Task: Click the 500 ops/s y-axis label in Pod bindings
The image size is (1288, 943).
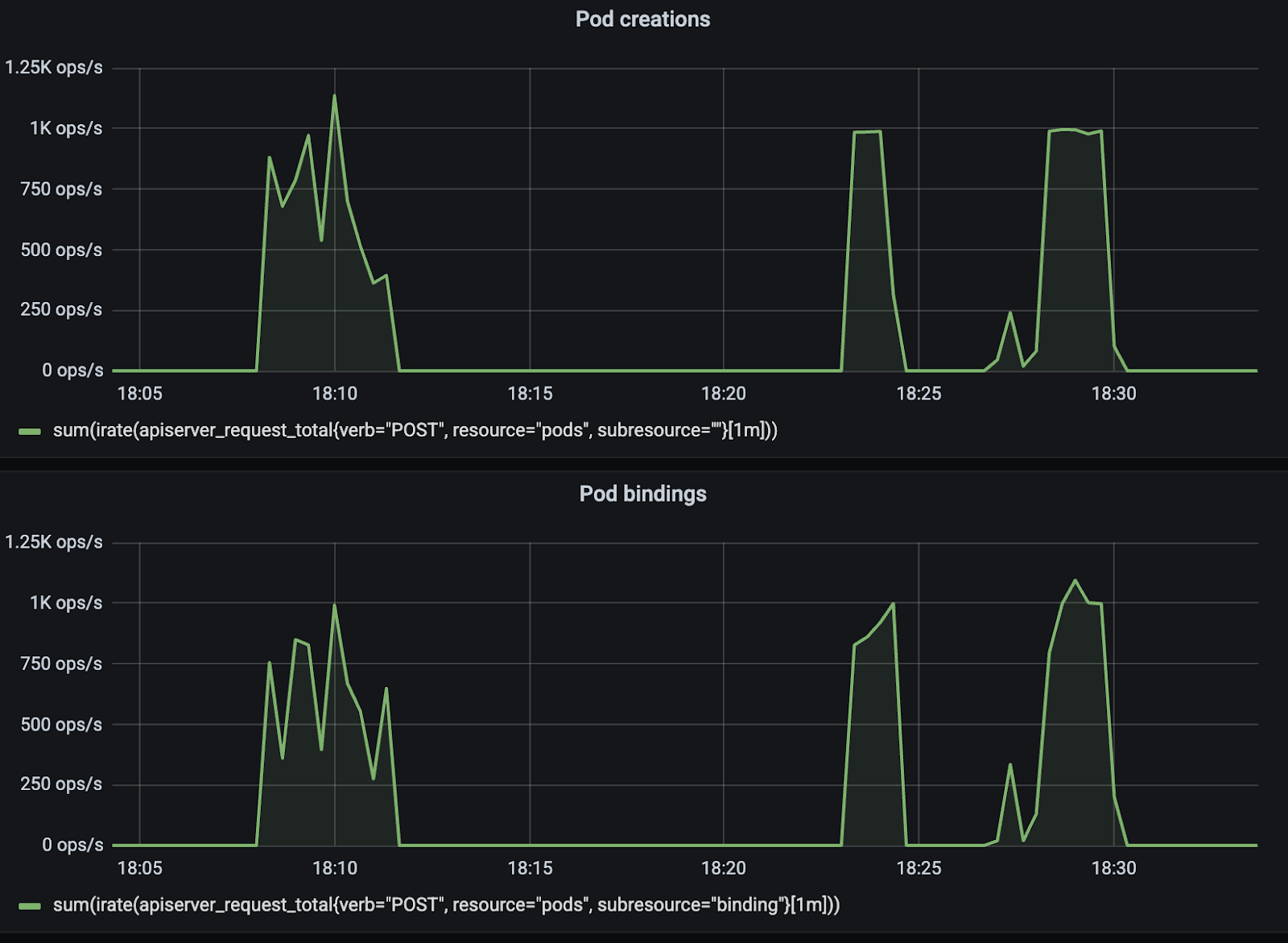Action: 61,725
